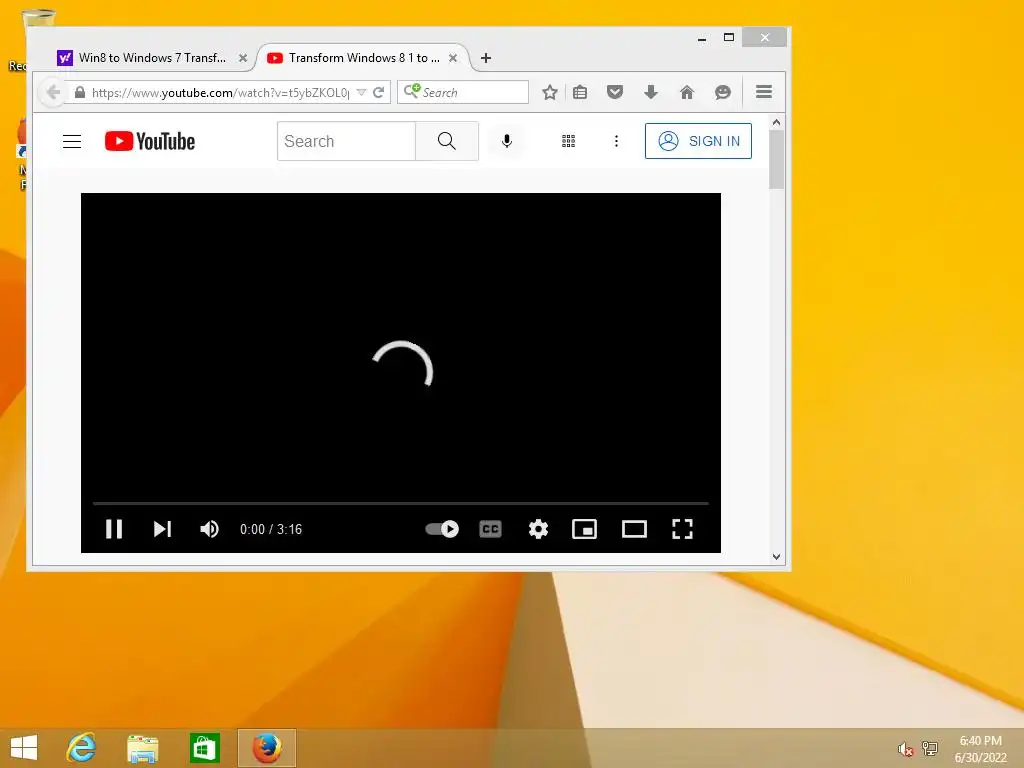Open search engine chooser icon
This screenshot has width=1024, height=768.
pos(411,91)
